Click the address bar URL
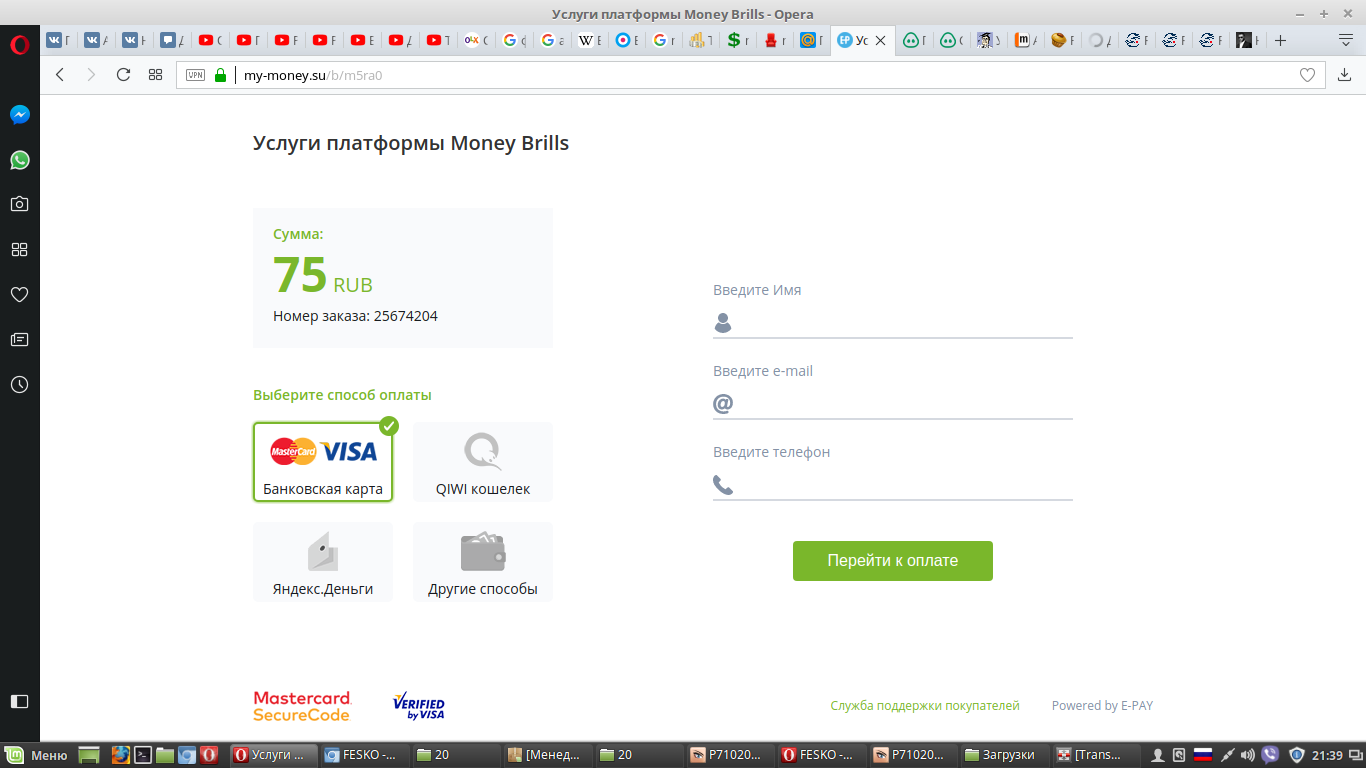Viewport: 1366px width, 768px height. (313, 75)
